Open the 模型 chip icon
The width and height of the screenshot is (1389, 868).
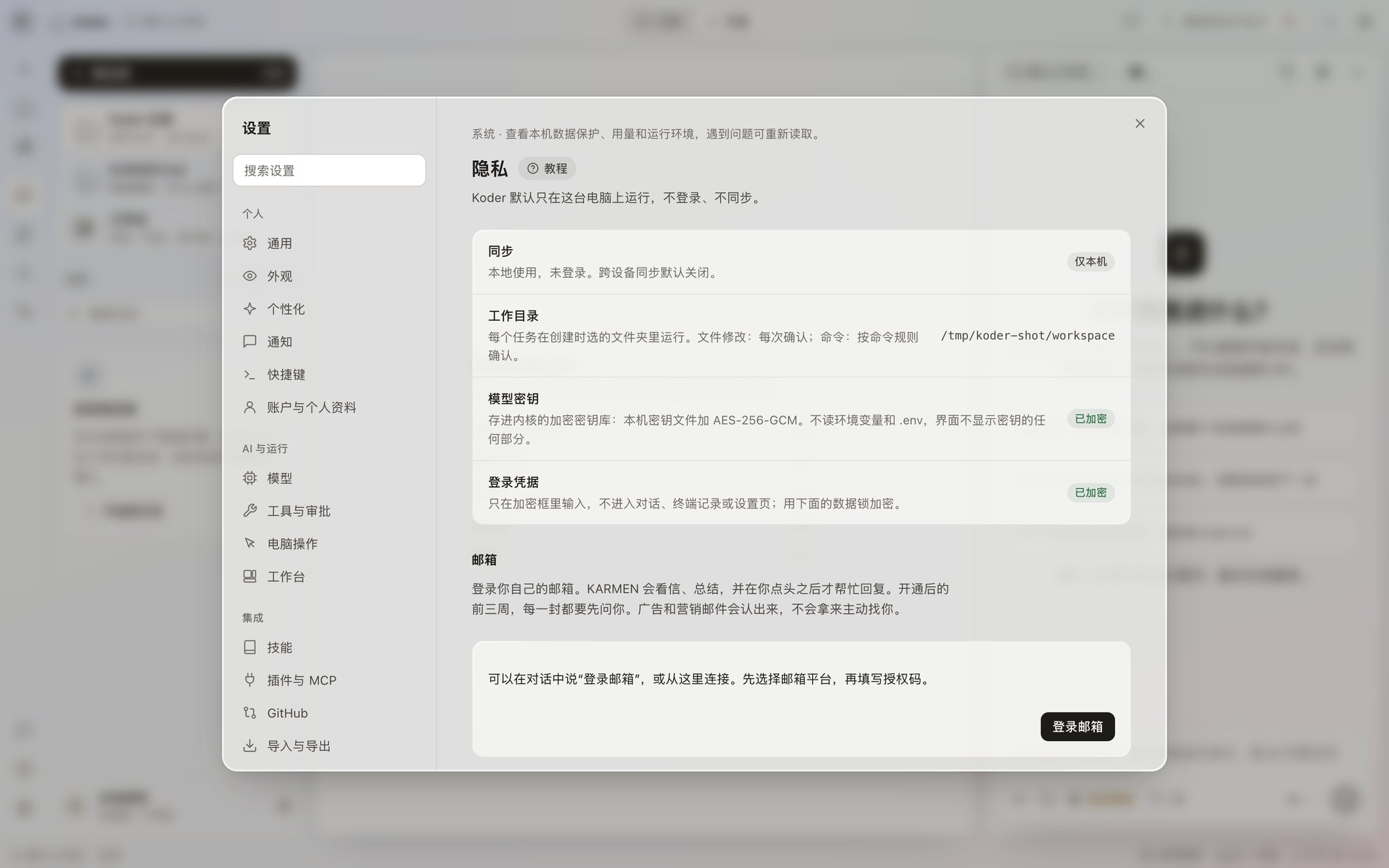(x=250, y=478)
